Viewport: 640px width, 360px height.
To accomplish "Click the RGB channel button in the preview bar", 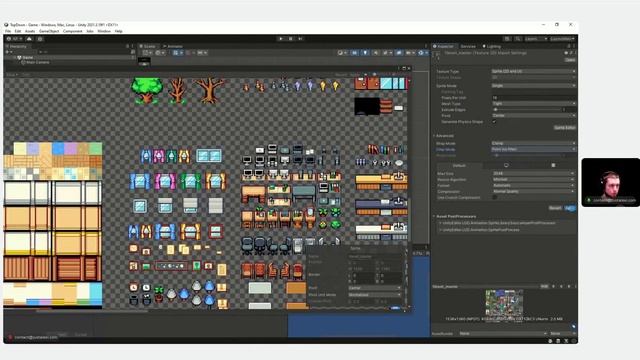I will click(544, 287).
